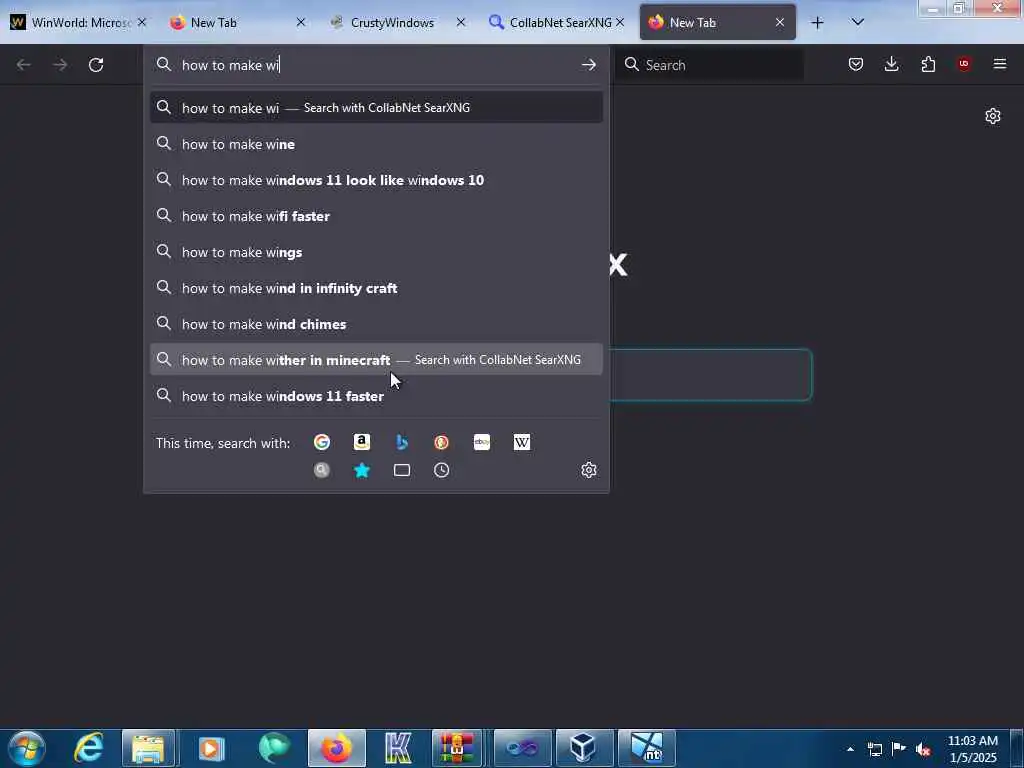
Task: Open the Pocket save icon
Action: pos(856,64)
